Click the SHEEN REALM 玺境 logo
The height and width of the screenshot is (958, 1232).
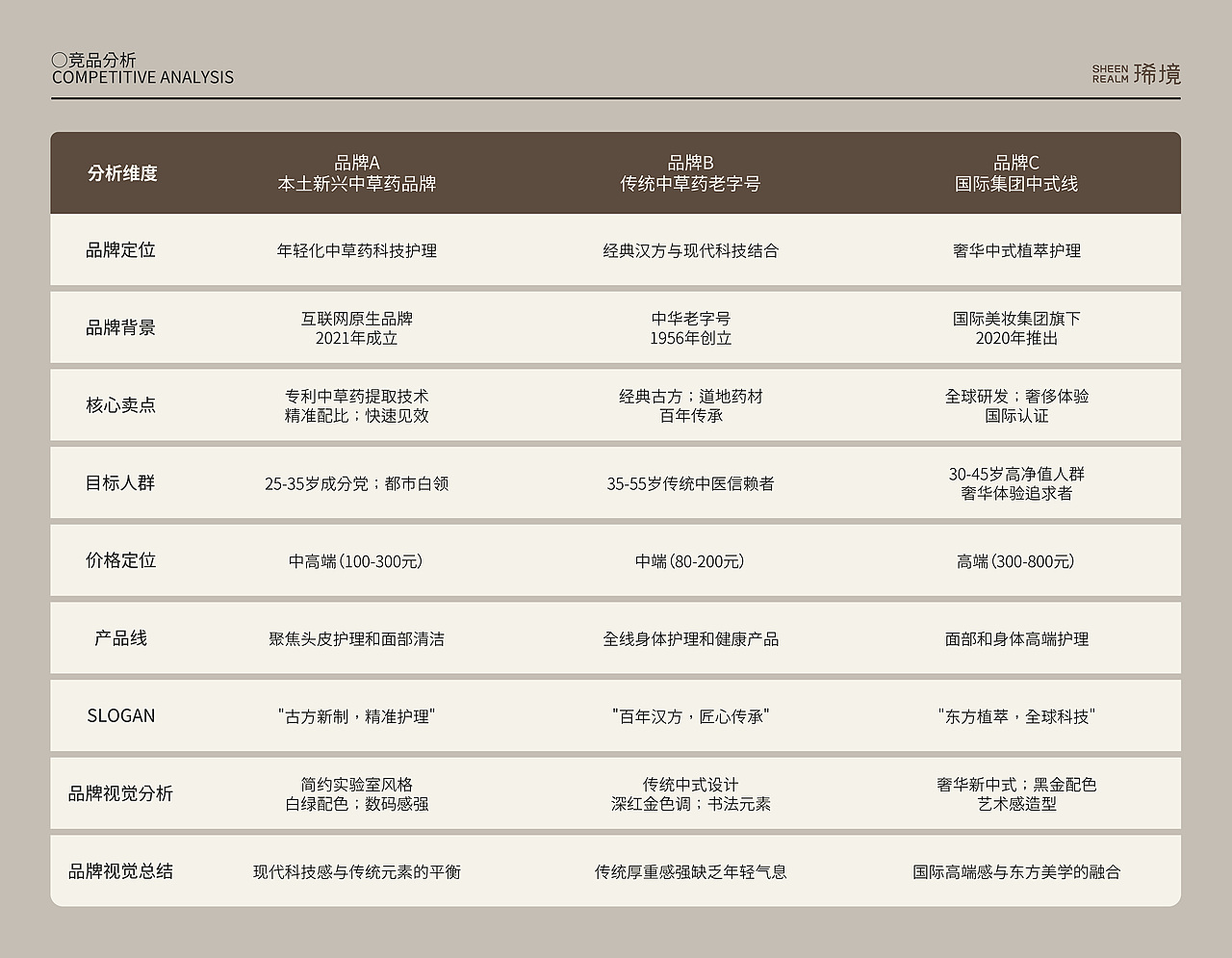pyautogui.click(x=1136, y=70)
